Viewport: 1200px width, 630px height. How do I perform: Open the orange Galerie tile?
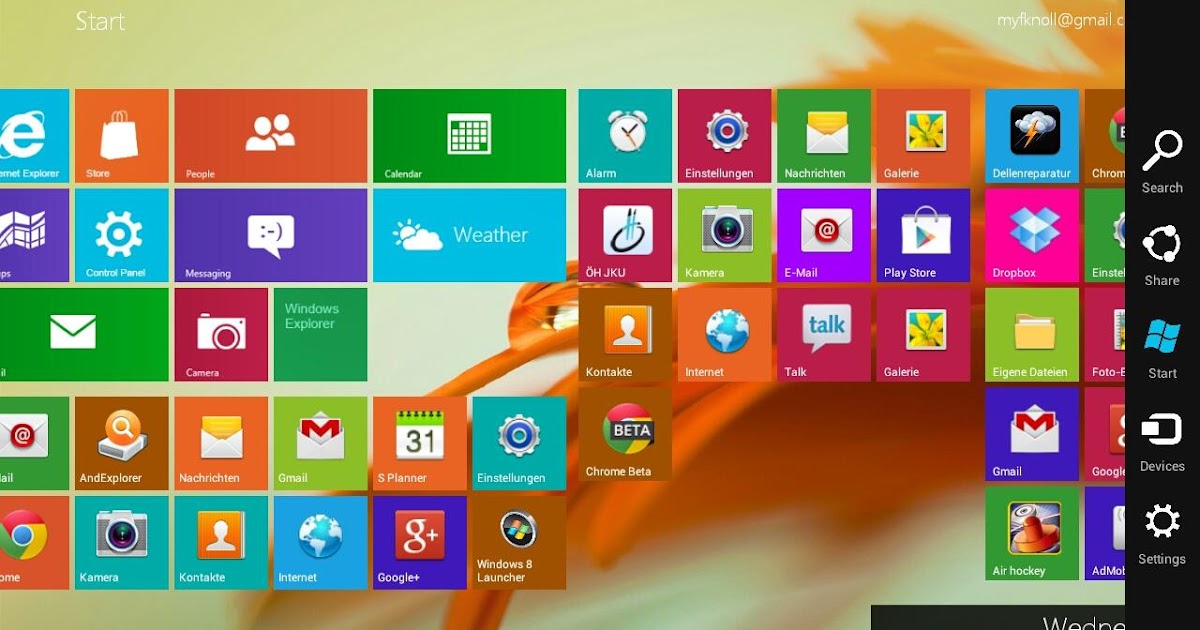(x=924, y=136)
